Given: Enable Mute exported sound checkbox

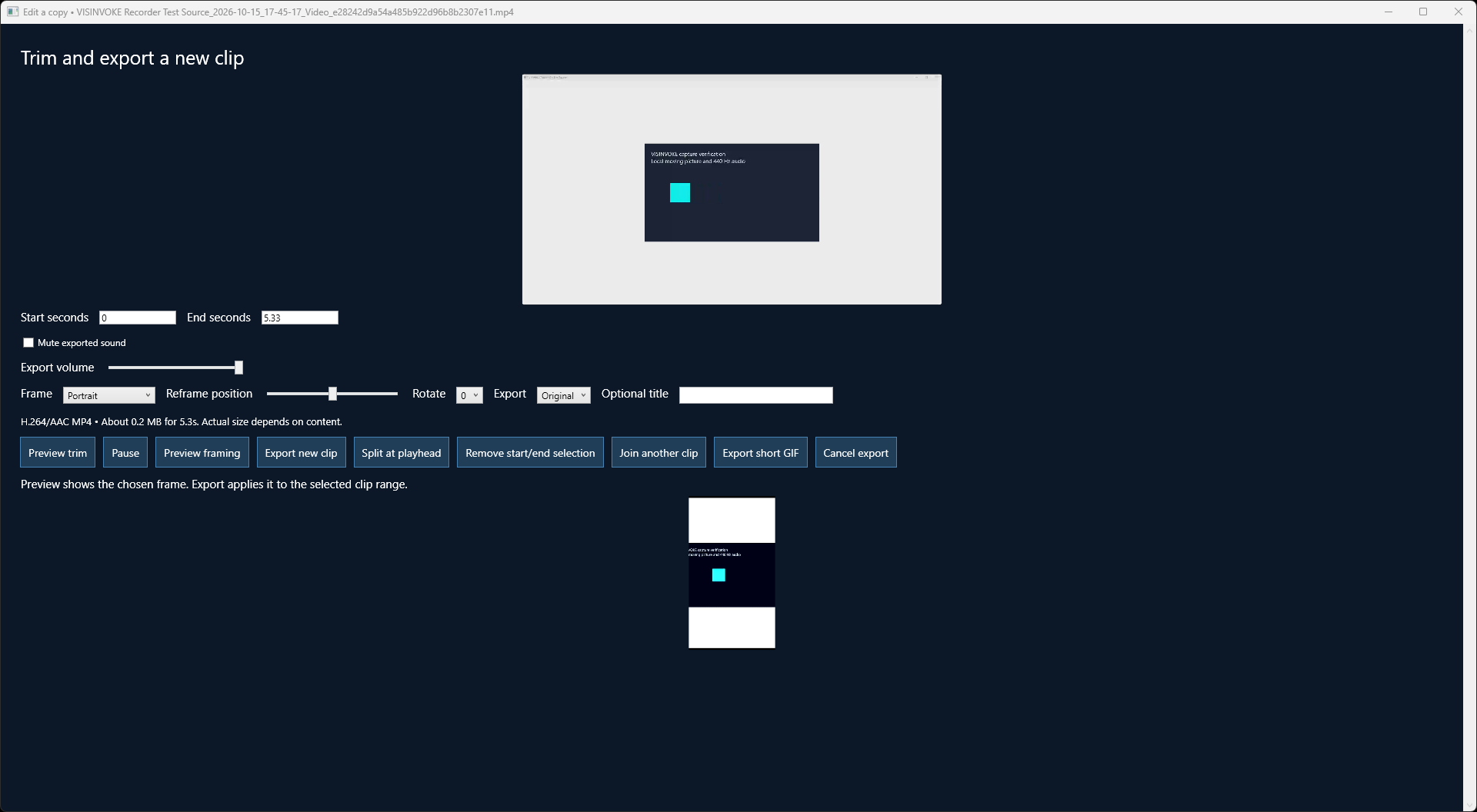Looking at the screenshot, I should tap(28, 343).
